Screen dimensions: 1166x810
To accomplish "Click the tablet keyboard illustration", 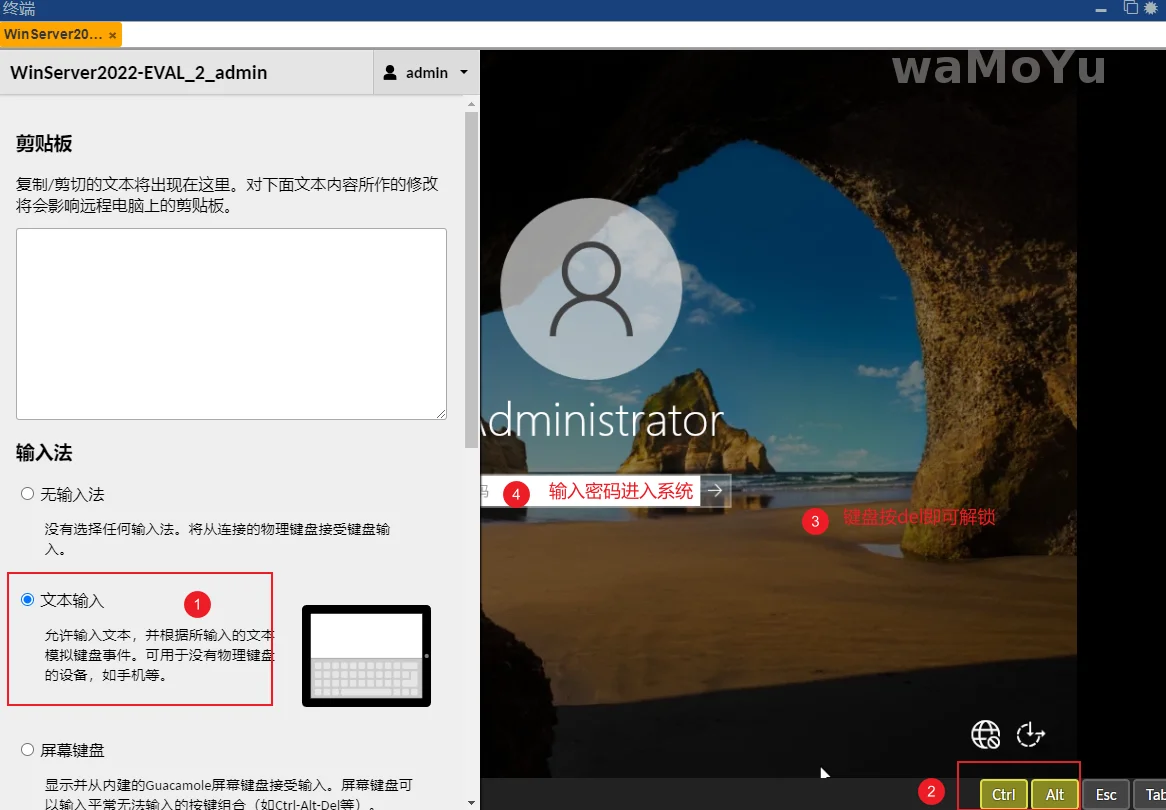I will pyautogui.click(x=366, y=655).
